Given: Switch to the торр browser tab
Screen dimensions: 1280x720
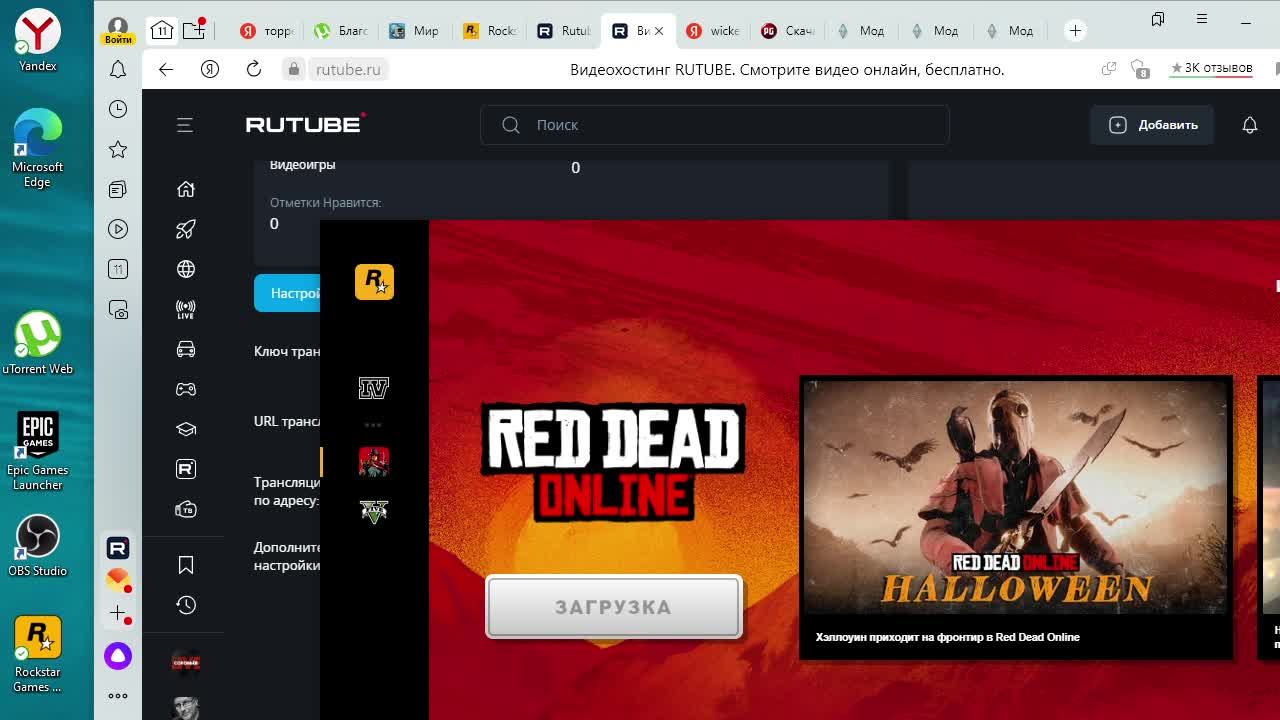Looking at the screenshot, I should [x=267, y=31].
